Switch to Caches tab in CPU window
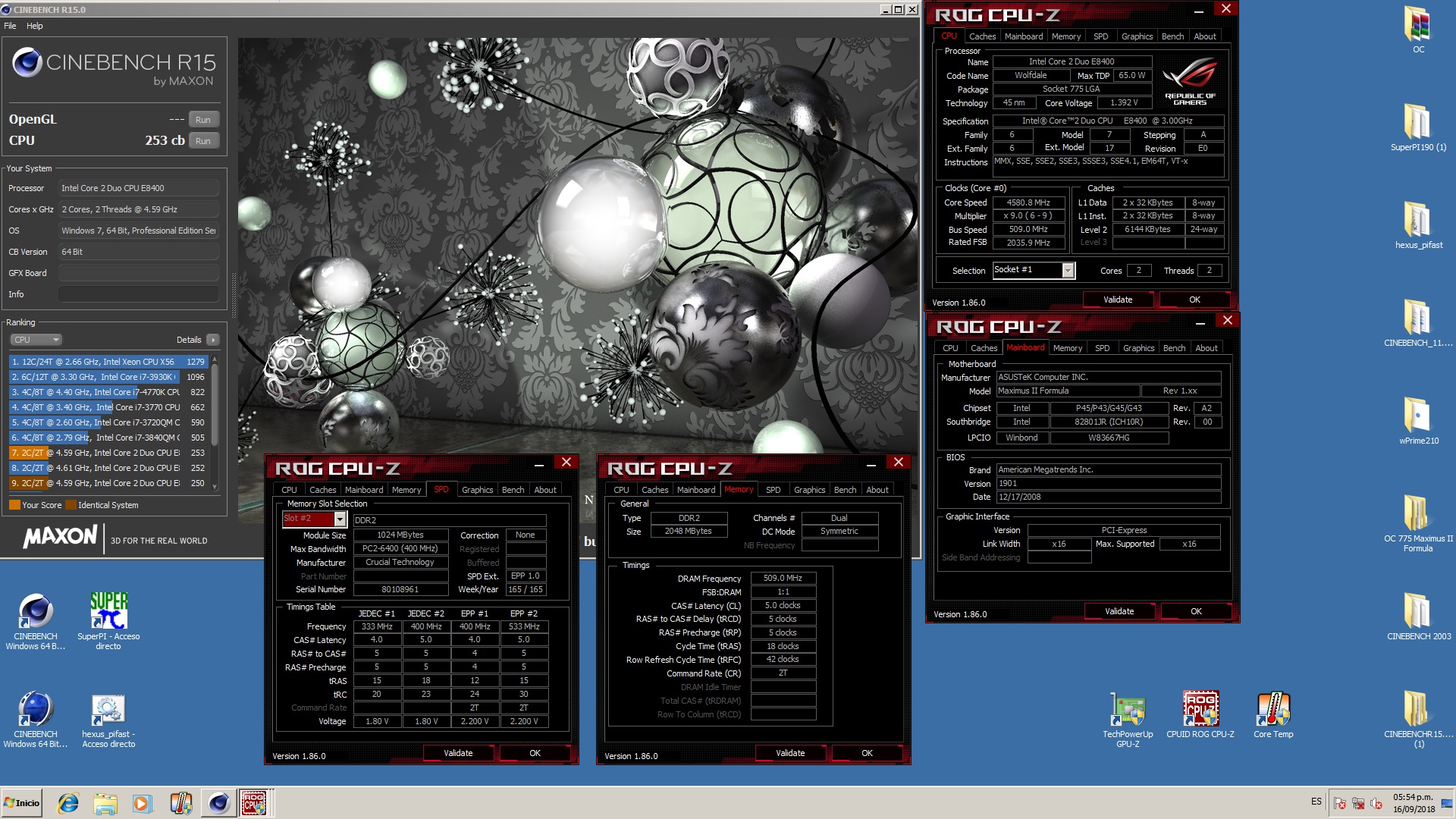 click(x=982, y=36)
